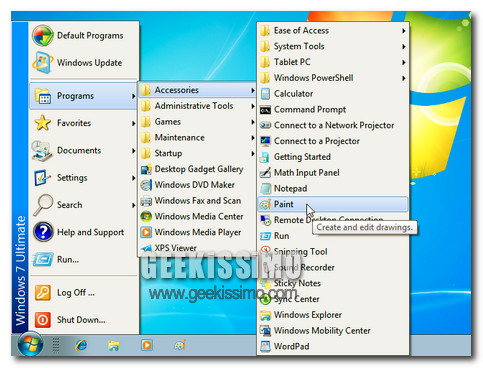Click the Windows Fax and Scan icon
Viewport: 483px width, 368px height.
tap(146, 201)
